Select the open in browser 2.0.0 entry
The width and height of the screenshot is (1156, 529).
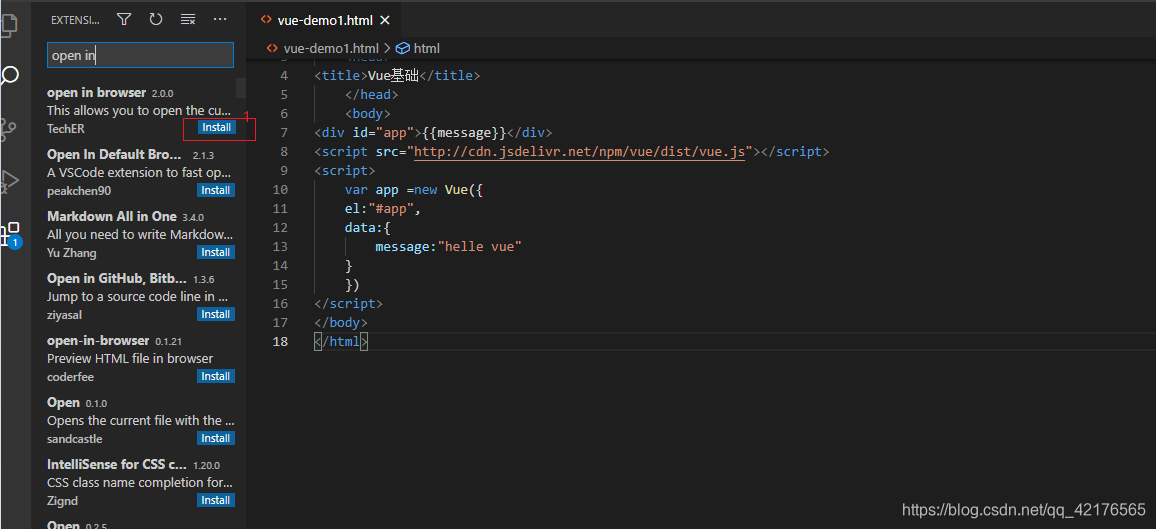click(x=140, y=111)
